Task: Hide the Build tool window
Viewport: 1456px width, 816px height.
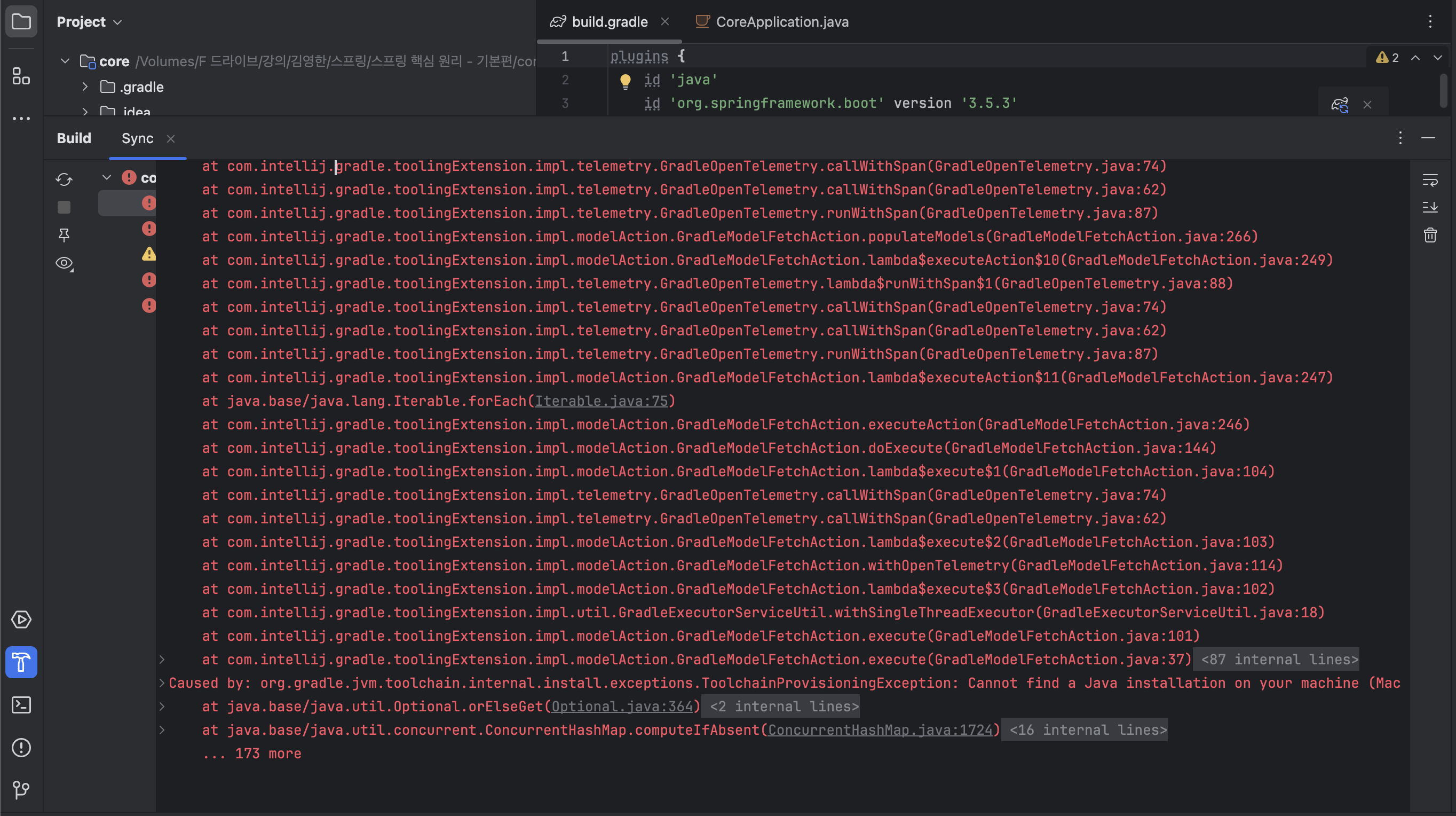Action: (x=1428, y=138)
